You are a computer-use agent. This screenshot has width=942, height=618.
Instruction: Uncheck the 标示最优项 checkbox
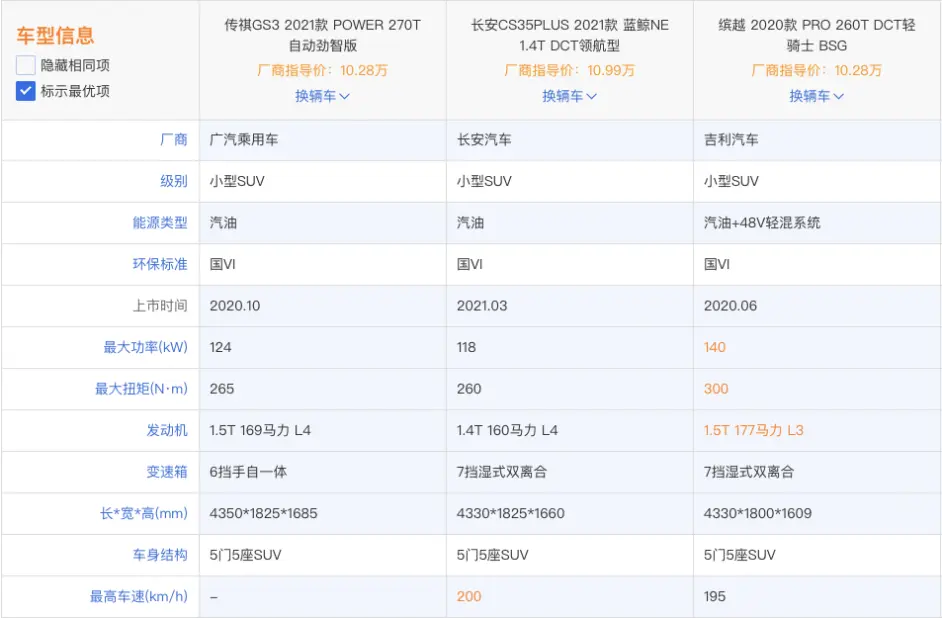point(25,91)
